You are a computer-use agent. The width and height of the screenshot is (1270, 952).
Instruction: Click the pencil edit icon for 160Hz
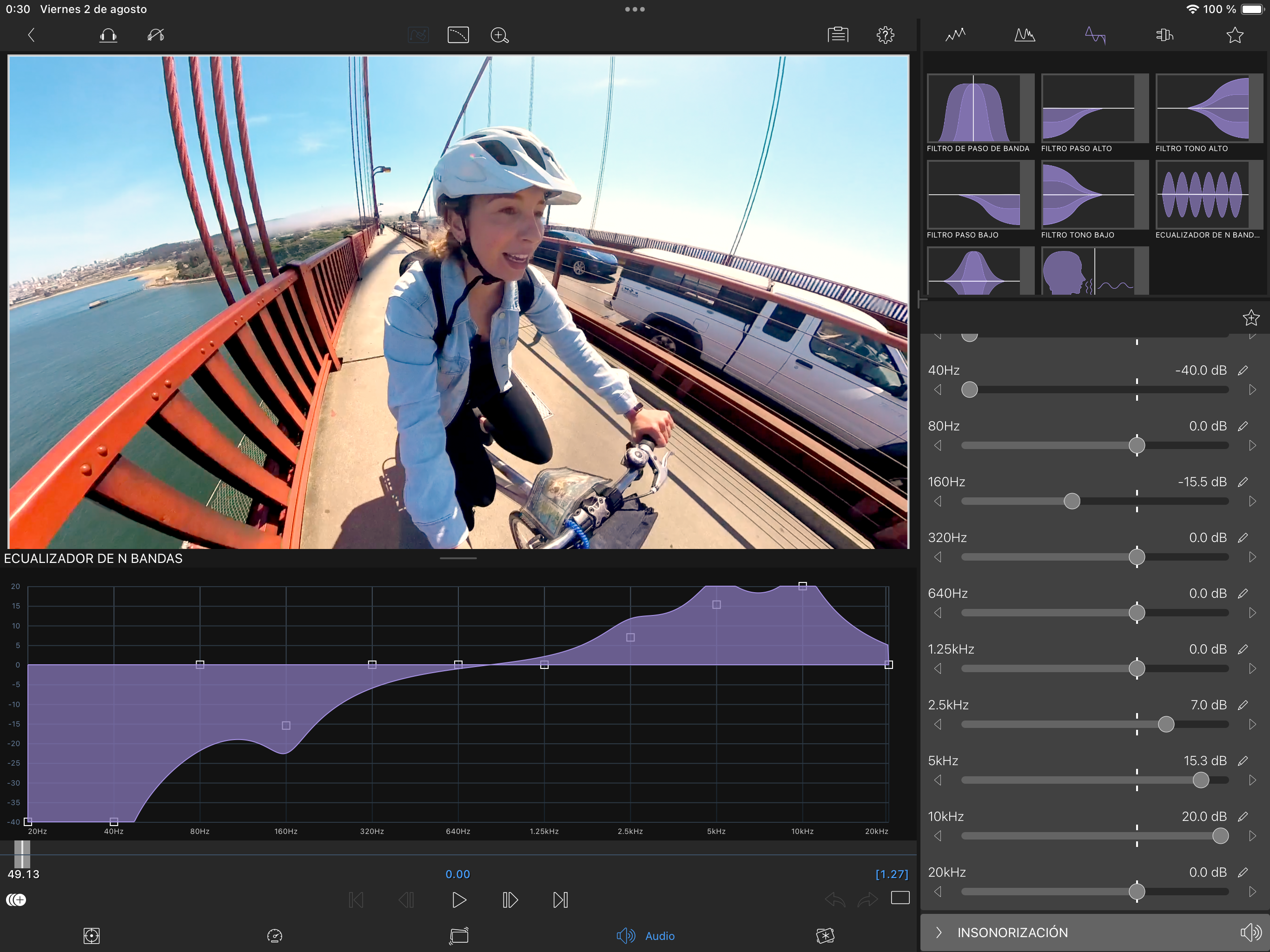tap(1243, 483)
